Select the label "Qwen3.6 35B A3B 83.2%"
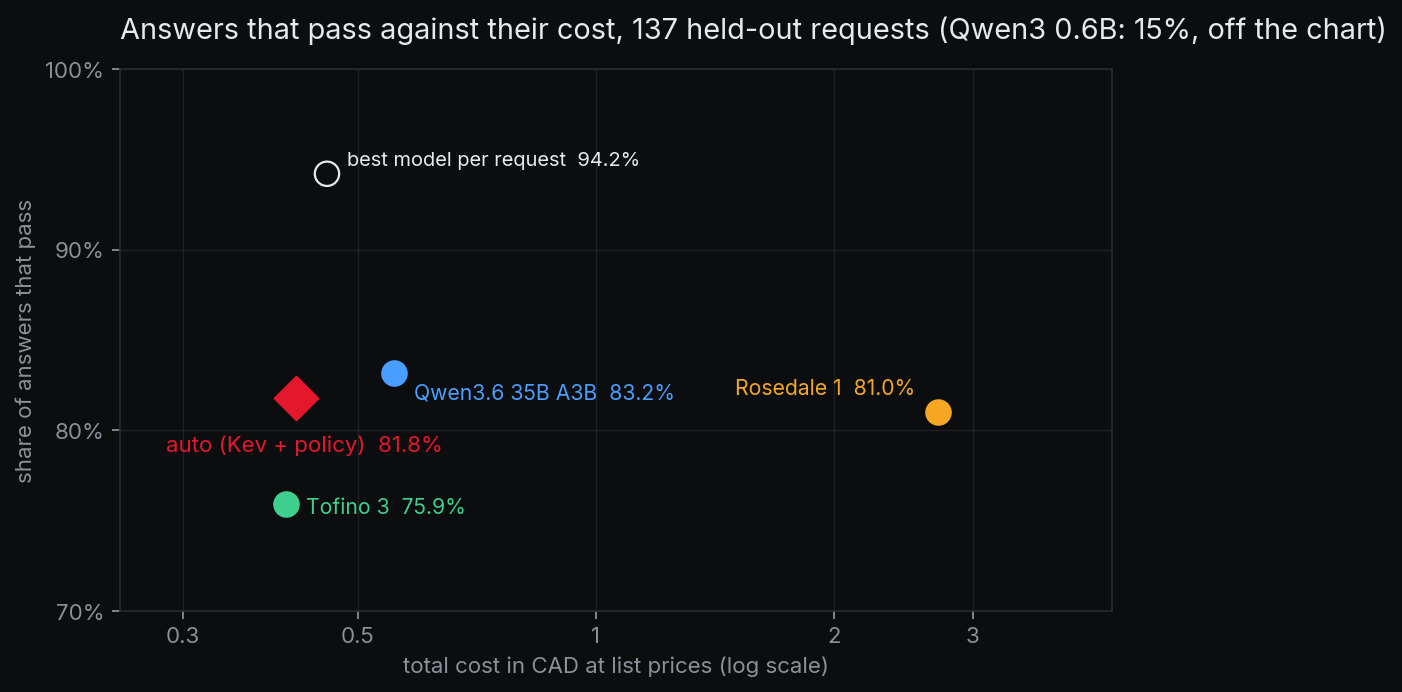This screenshot has height=692, width=1402. pyautogui.click(x=544, y=393)
